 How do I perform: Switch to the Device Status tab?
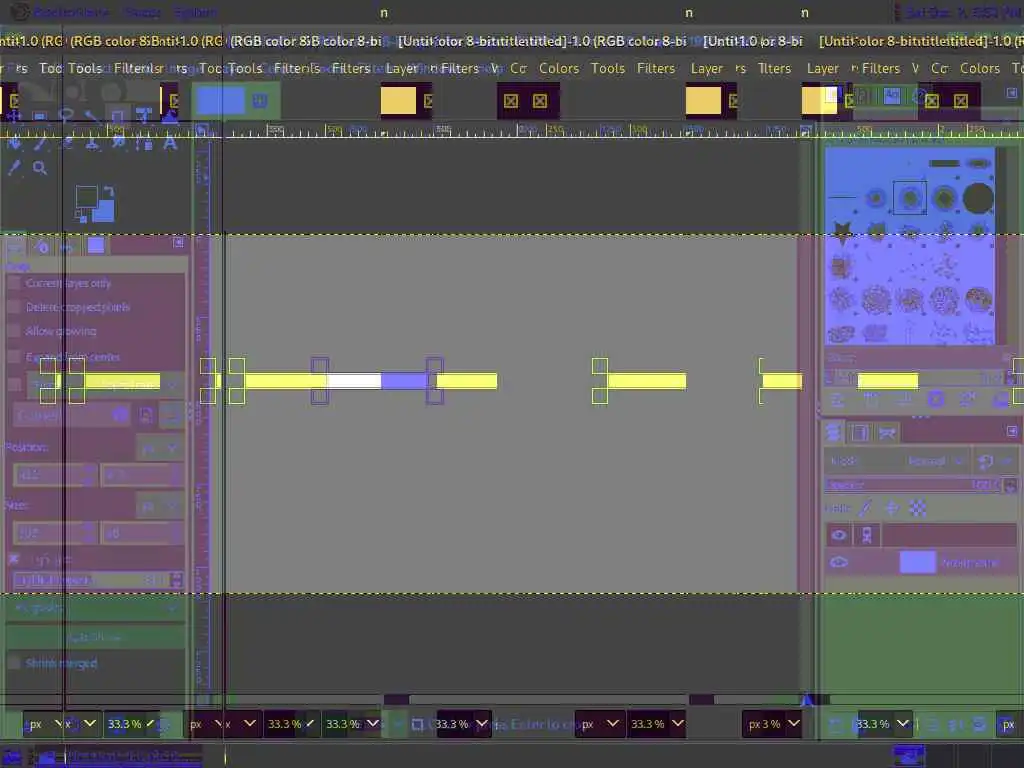(x=42, y=246)
